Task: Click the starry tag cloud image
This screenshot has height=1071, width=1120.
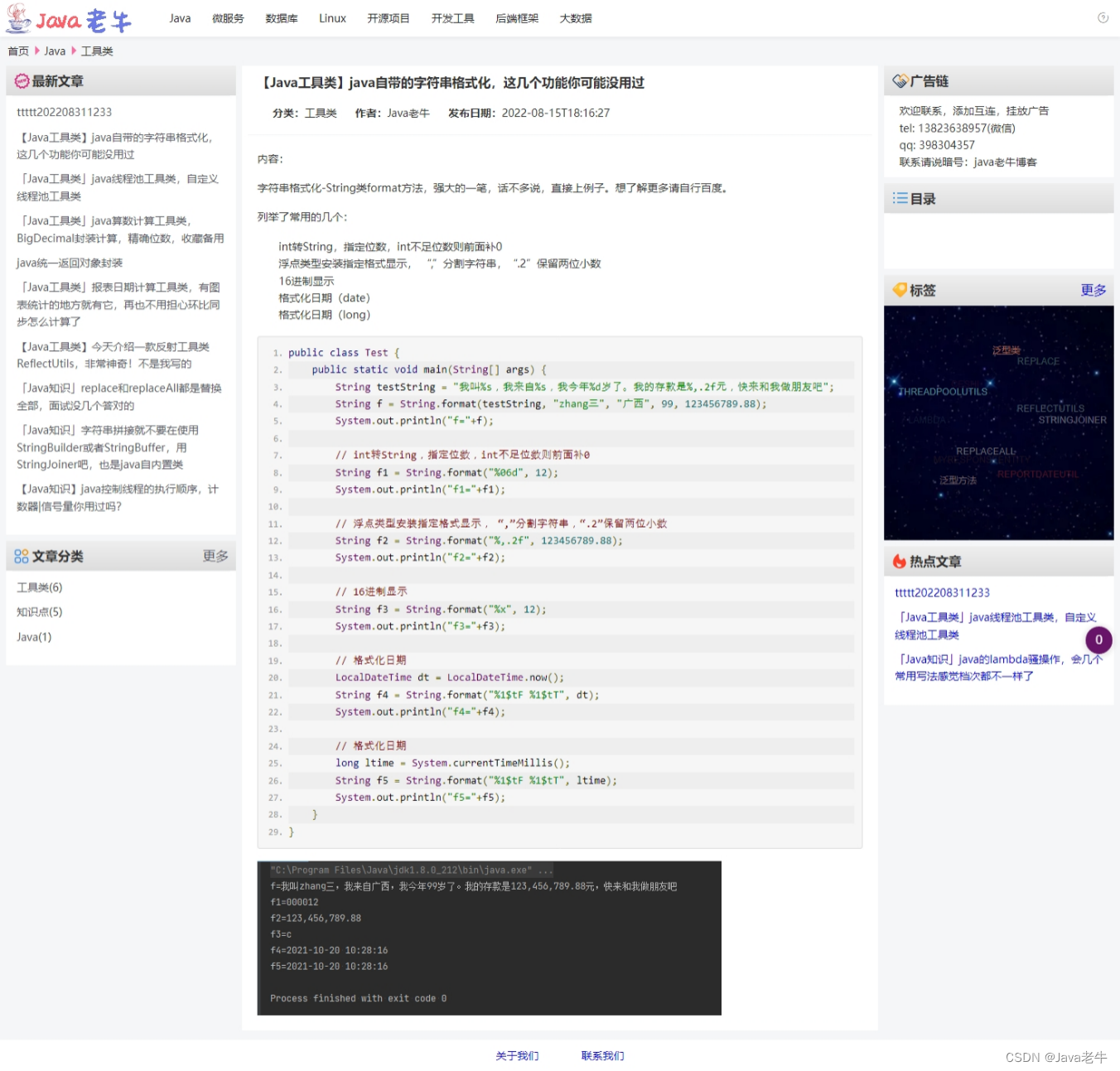Action: click(x=998, y=422)
